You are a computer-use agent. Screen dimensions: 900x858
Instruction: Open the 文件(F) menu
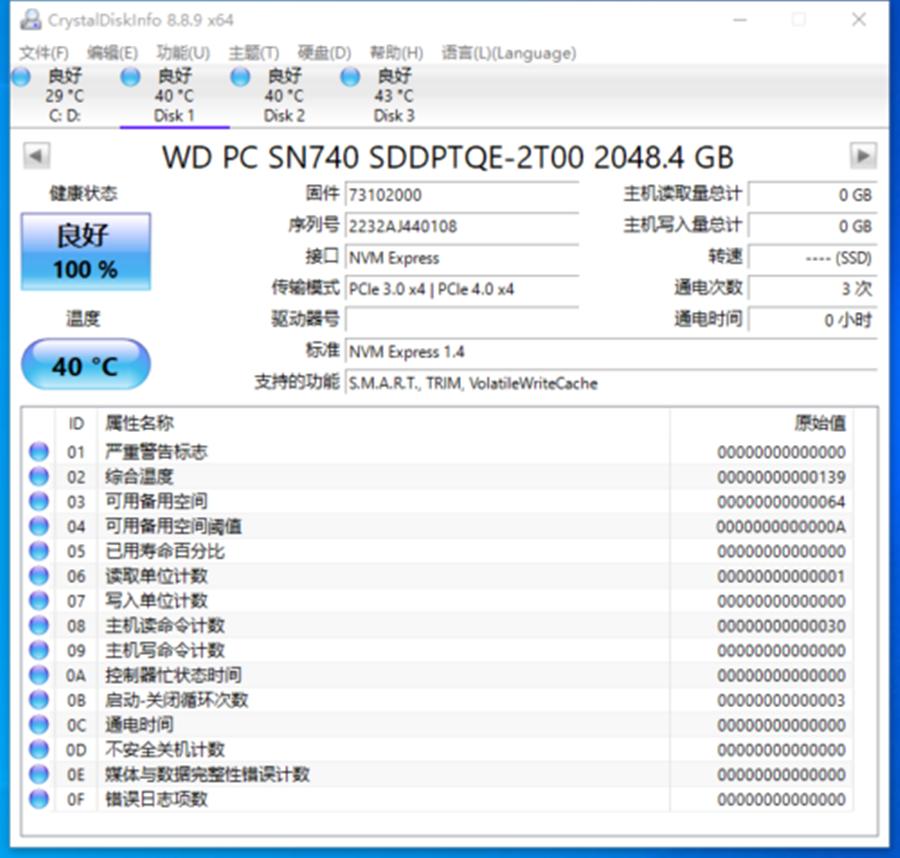point(44,53)
